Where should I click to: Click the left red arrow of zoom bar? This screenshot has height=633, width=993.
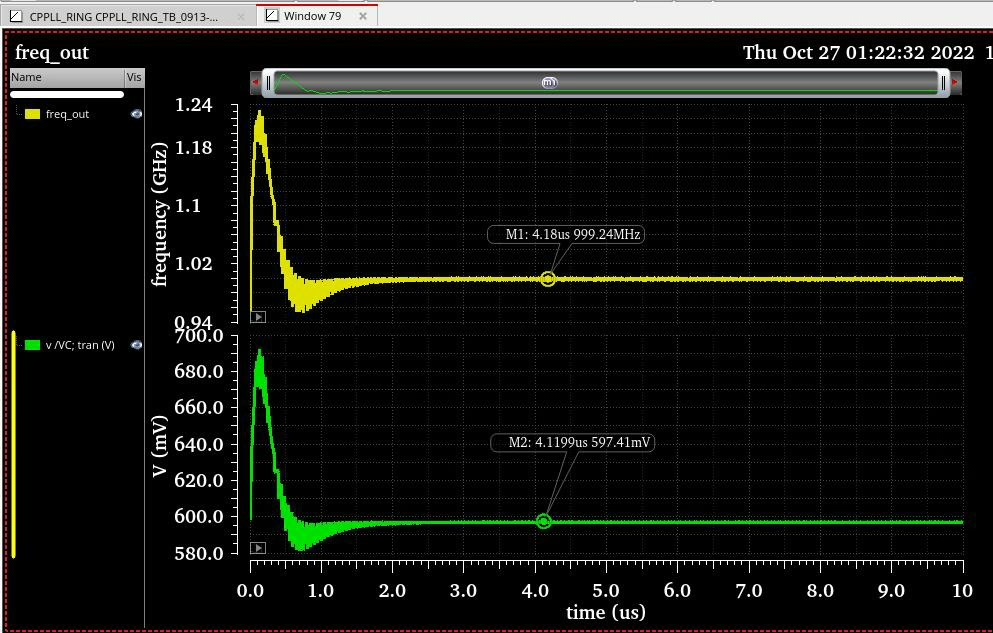[x=256, y=83]
